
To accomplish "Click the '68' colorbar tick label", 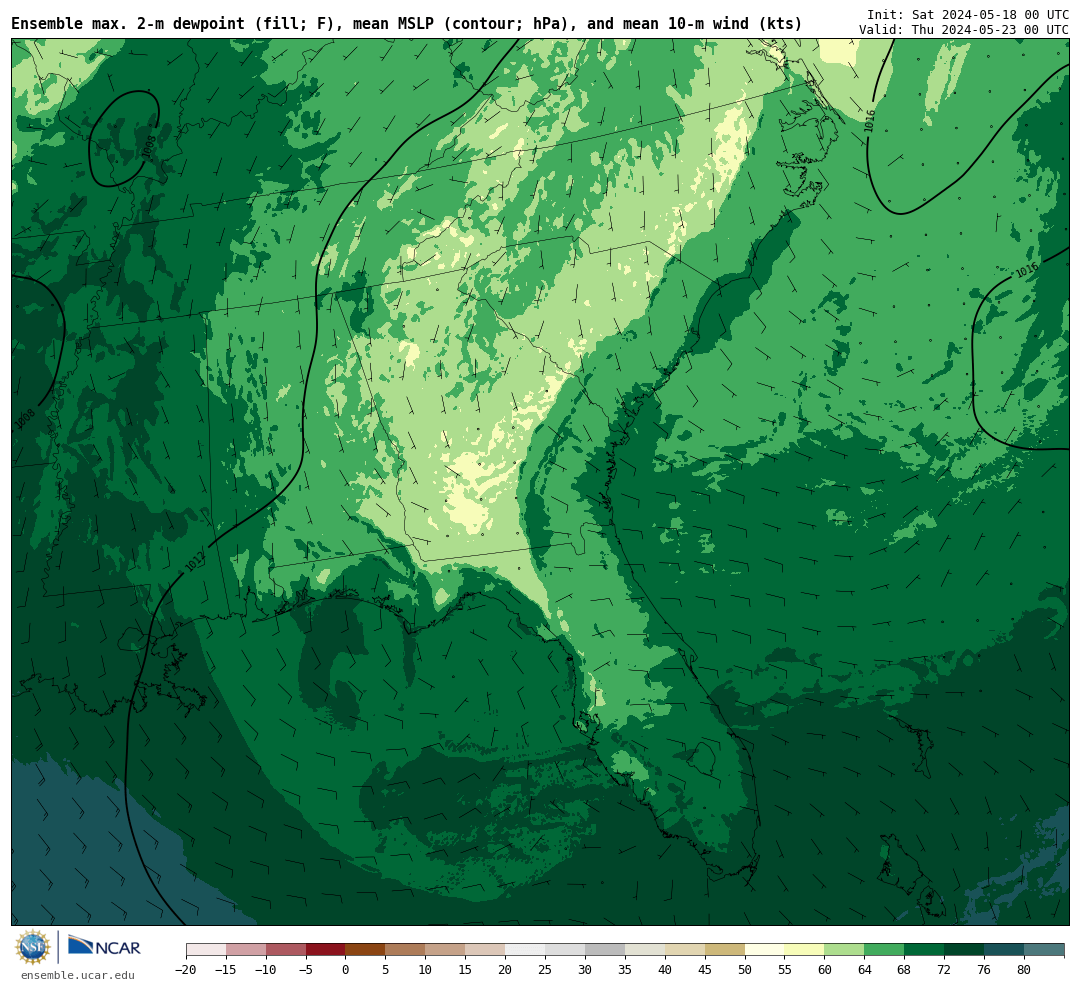I will 904,970.
